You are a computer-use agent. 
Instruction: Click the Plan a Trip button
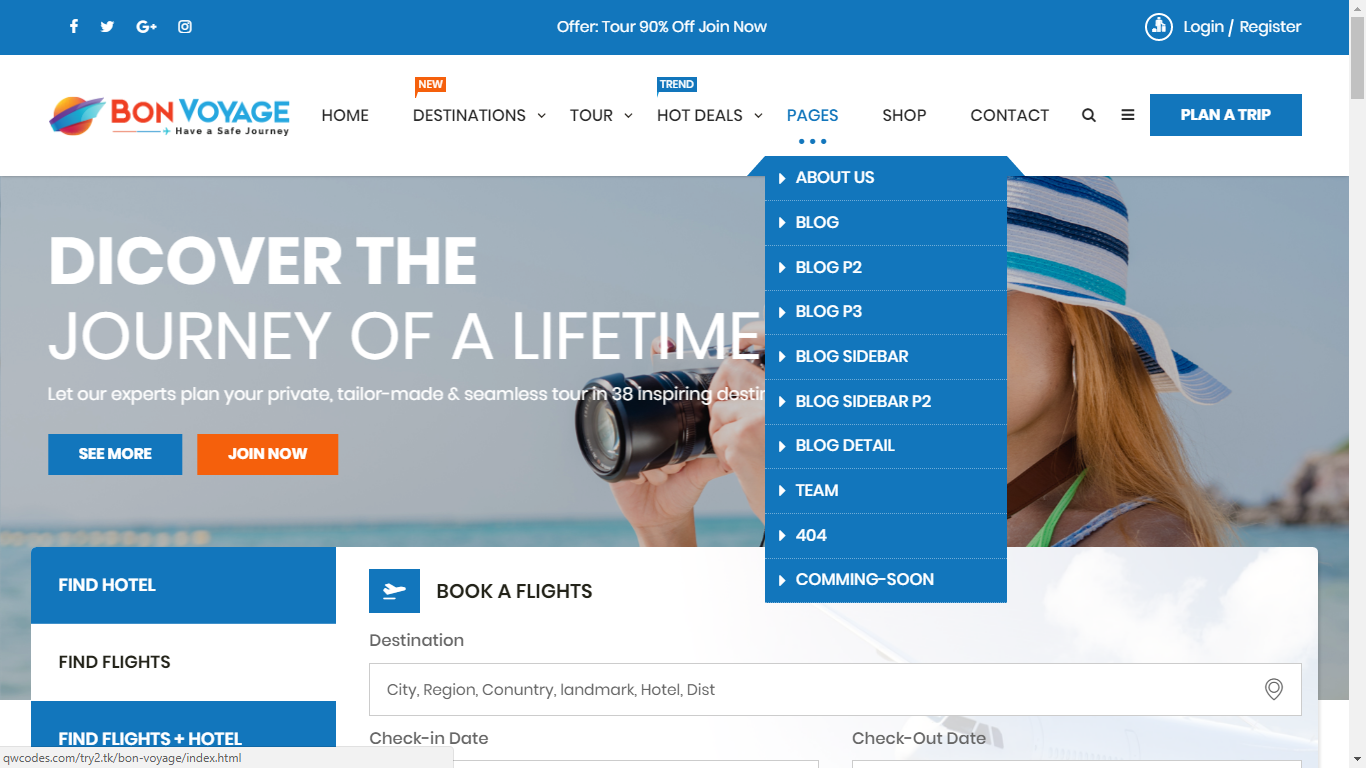1225,115
